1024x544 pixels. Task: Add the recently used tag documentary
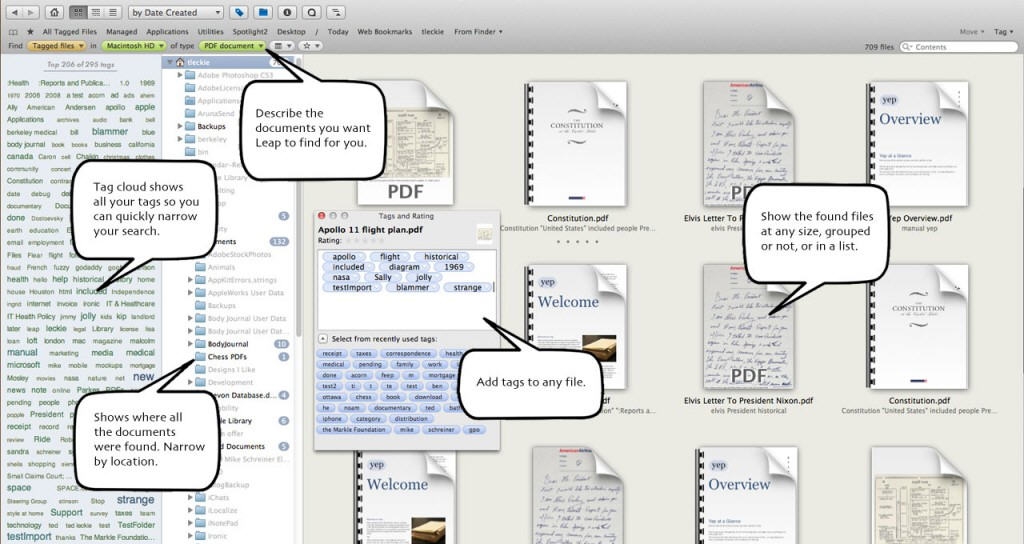[x=393, y=408]
